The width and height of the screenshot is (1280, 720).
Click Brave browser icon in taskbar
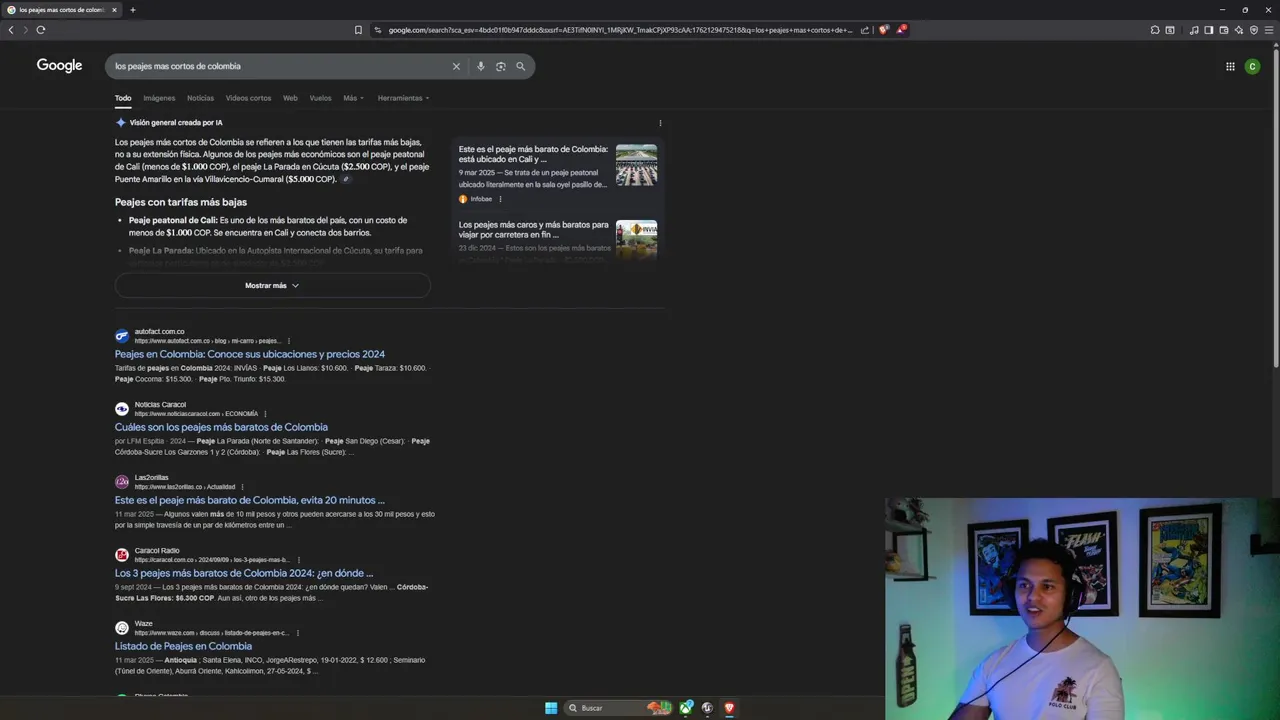[729, 708]
